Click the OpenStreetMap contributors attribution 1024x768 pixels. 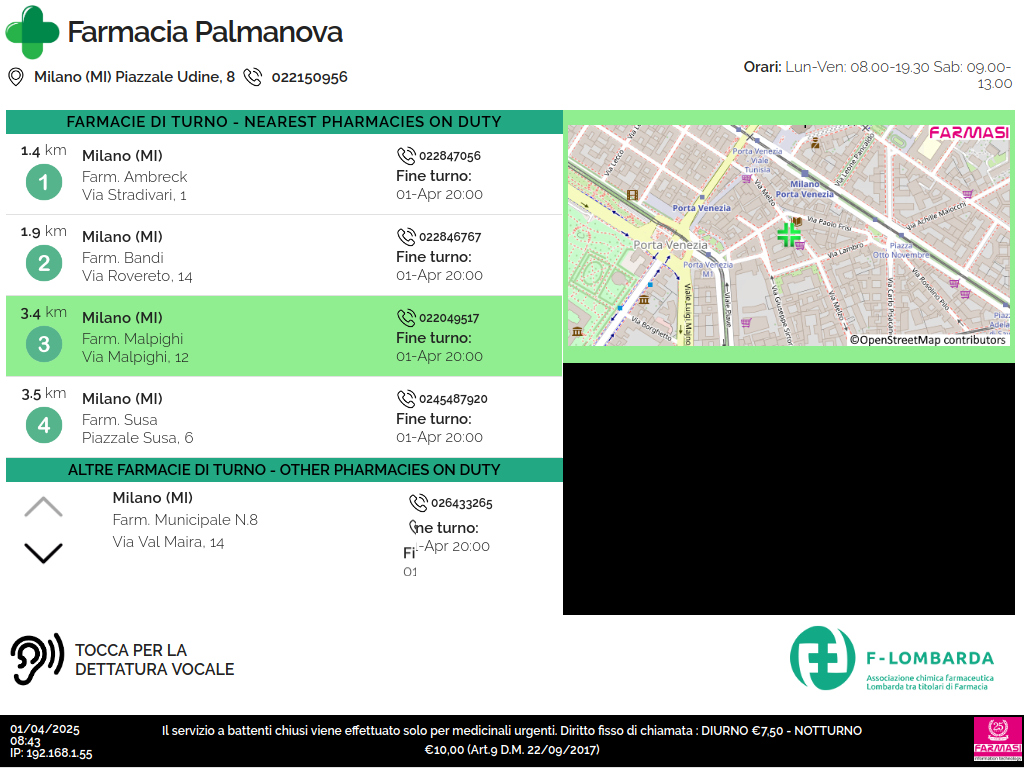click(x=928, y=340)
